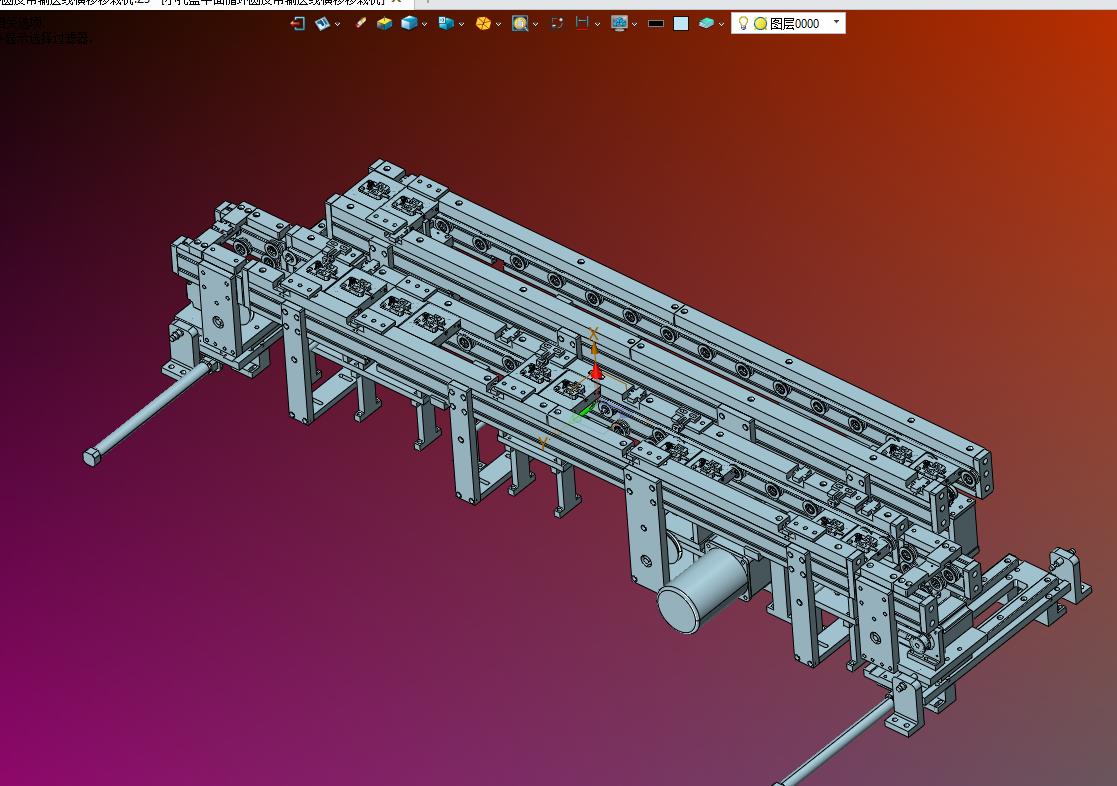This screenshot has height=786, width=1117.
Task: Click the Y axis triad label
Action: [544, 444]
